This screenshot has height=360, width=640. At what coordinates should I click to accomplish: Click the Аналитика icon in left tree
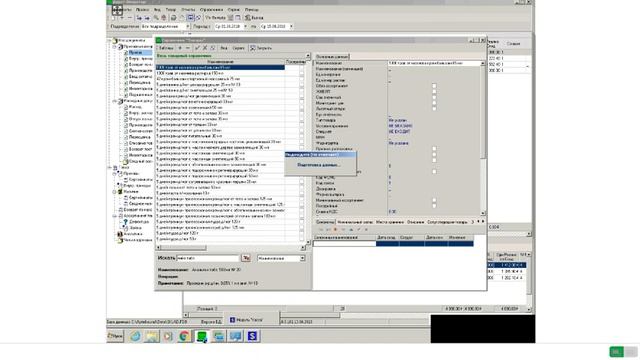120,234
